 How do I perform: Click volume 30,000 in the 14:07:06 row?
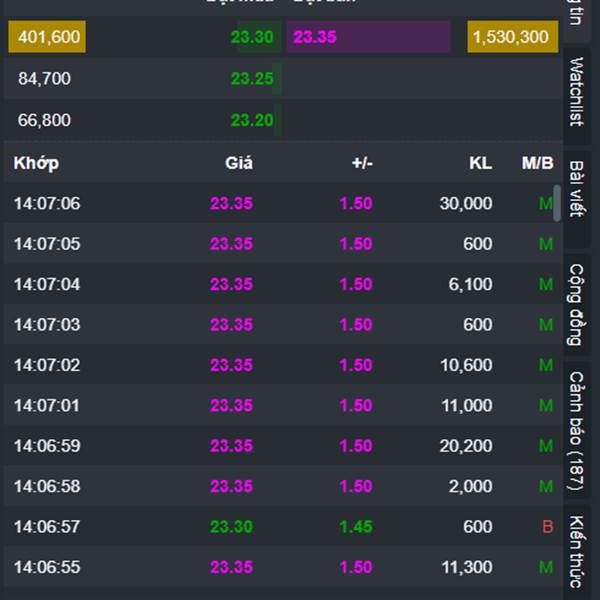point(466,203)
